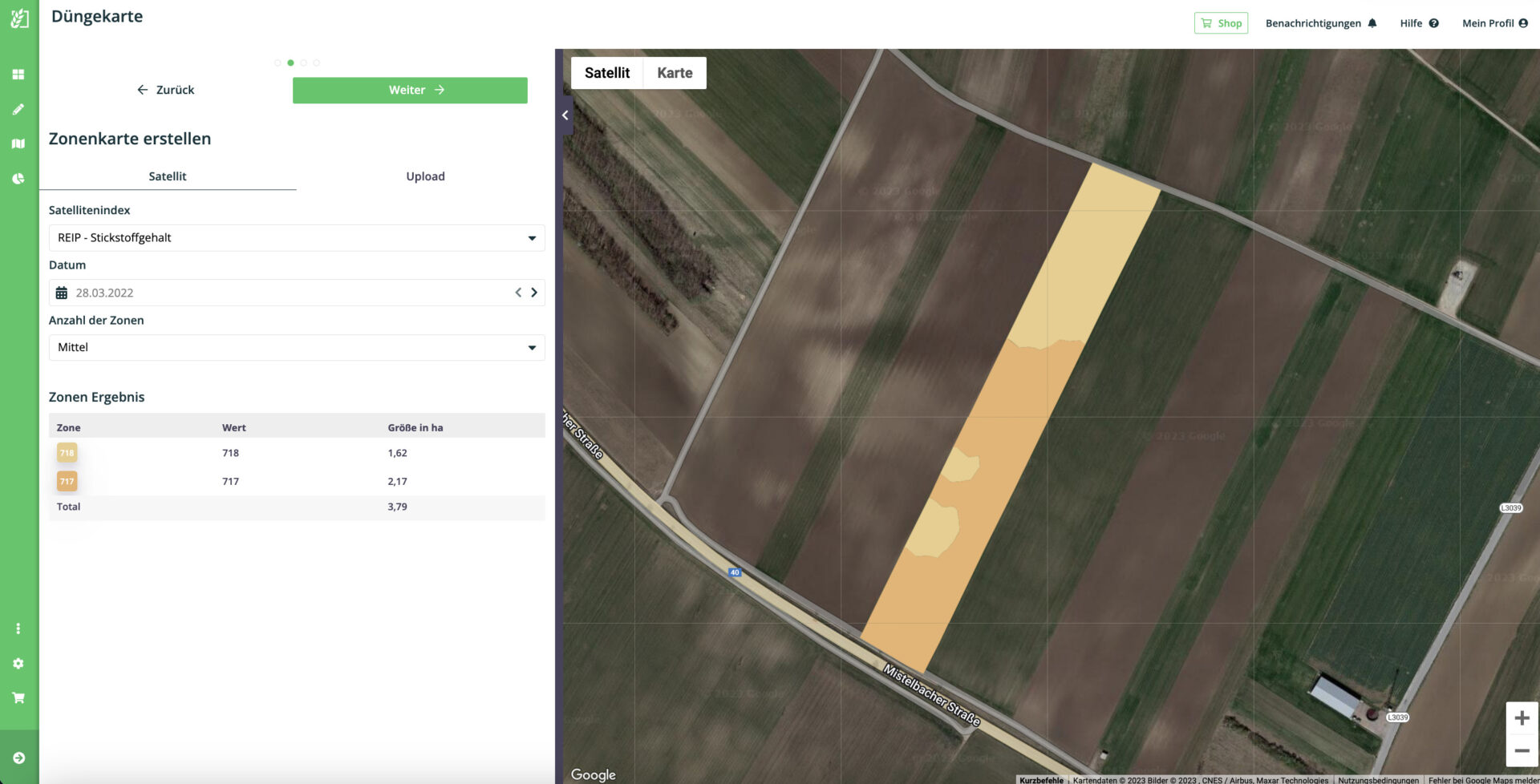Click the Zone column header

(69, 428)
